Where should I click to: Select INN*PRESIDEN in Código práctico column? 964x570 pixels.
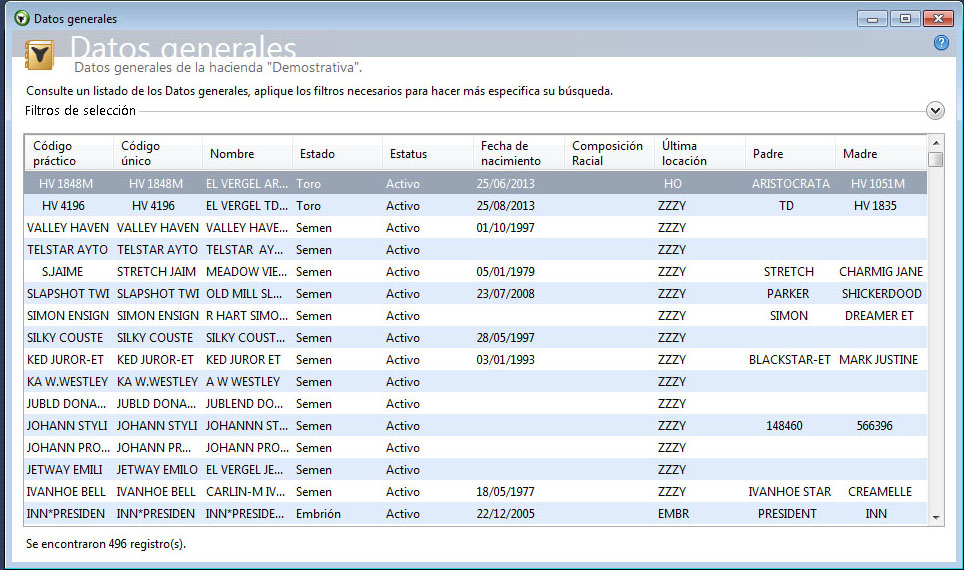tap(65, 513)
